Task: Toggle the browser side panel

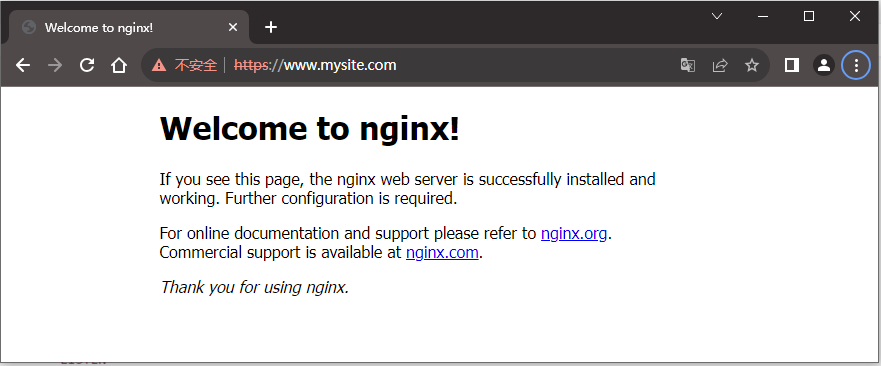Action: pyautogui.click(x=792, y=65)
